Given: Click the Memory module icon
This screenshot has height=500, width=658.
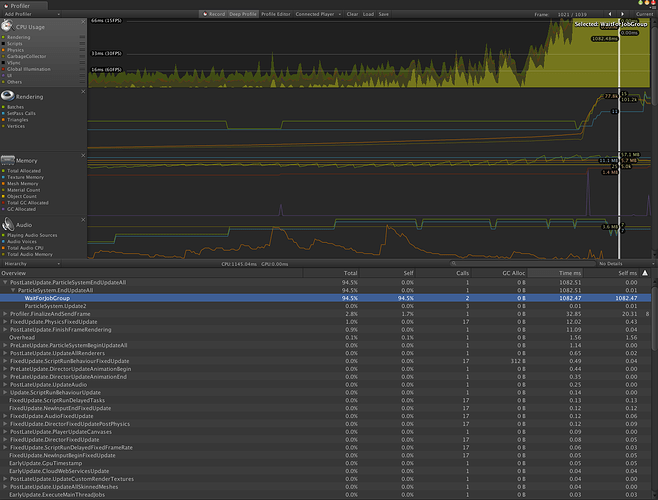Looking at the screenshot, I should coord(8,159).
